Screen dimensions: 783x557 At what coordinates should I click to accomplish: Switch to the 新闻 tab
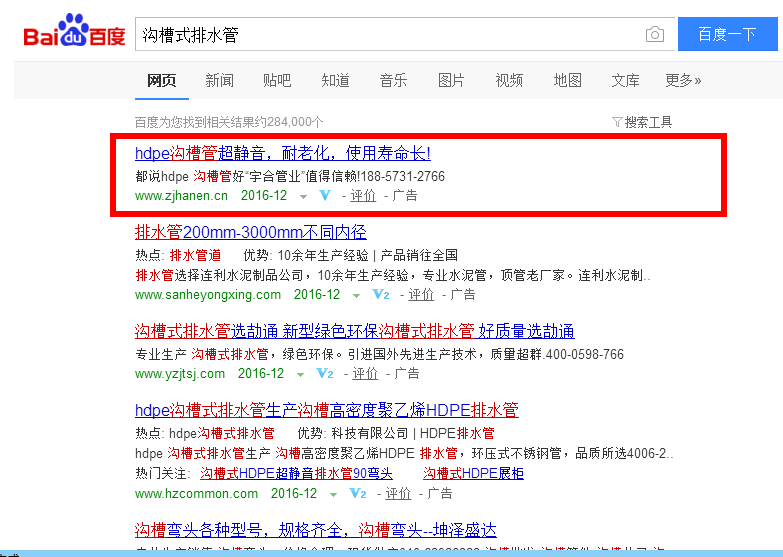[219, 80]
